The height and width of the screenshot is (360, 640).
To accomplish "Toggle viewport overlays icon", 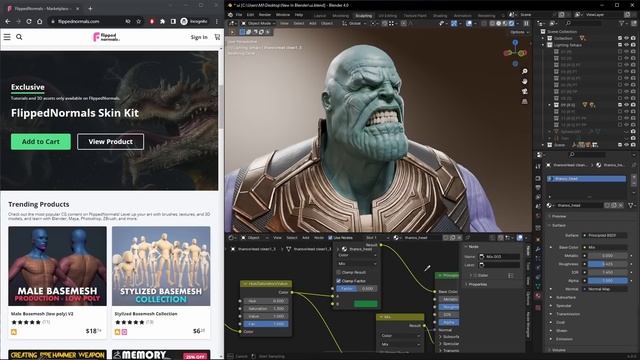I will 469,23.
